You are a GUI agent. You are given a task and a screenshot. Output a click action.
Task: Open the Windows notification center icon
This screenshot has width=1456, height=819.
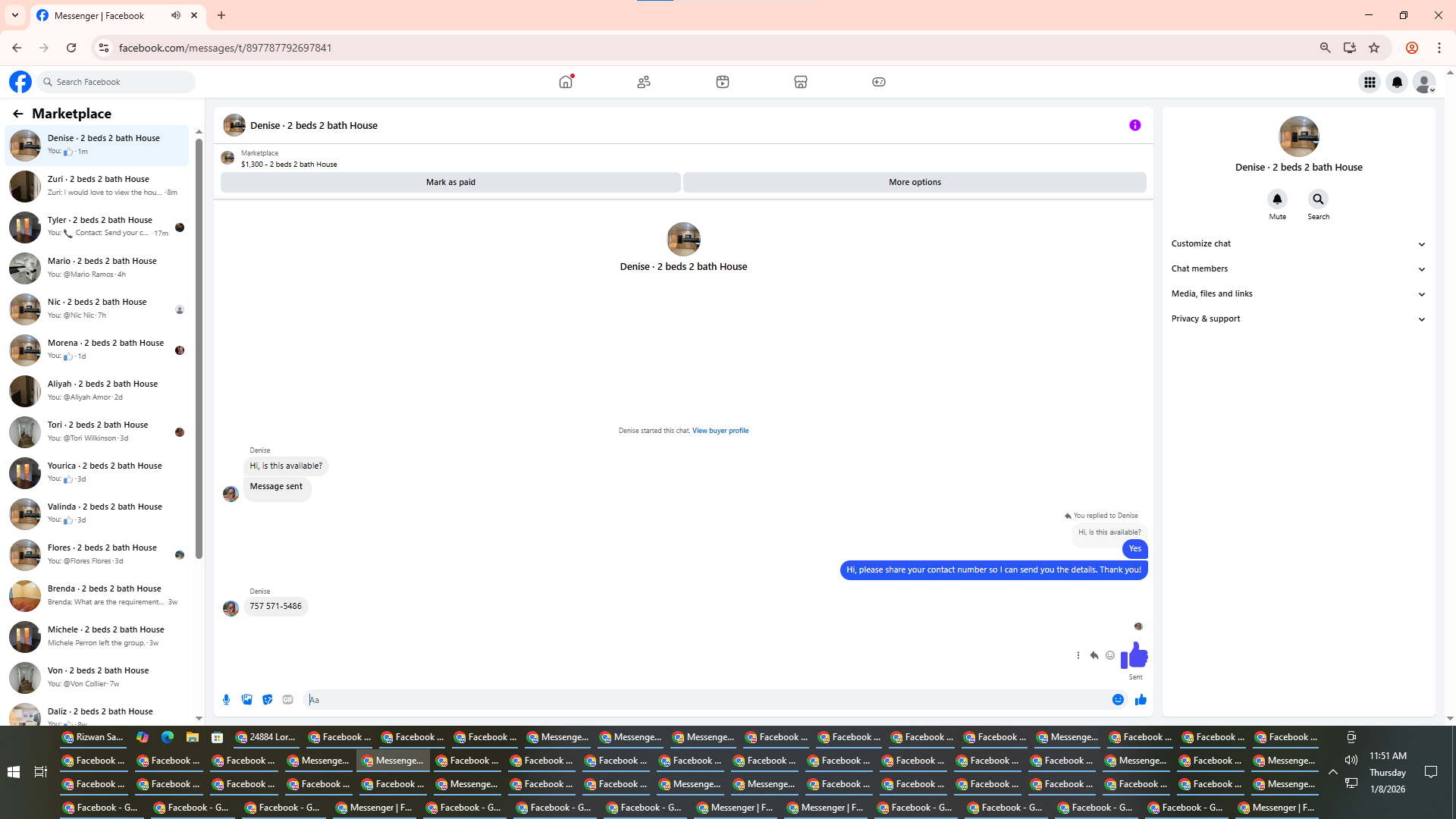point(1431,772)
